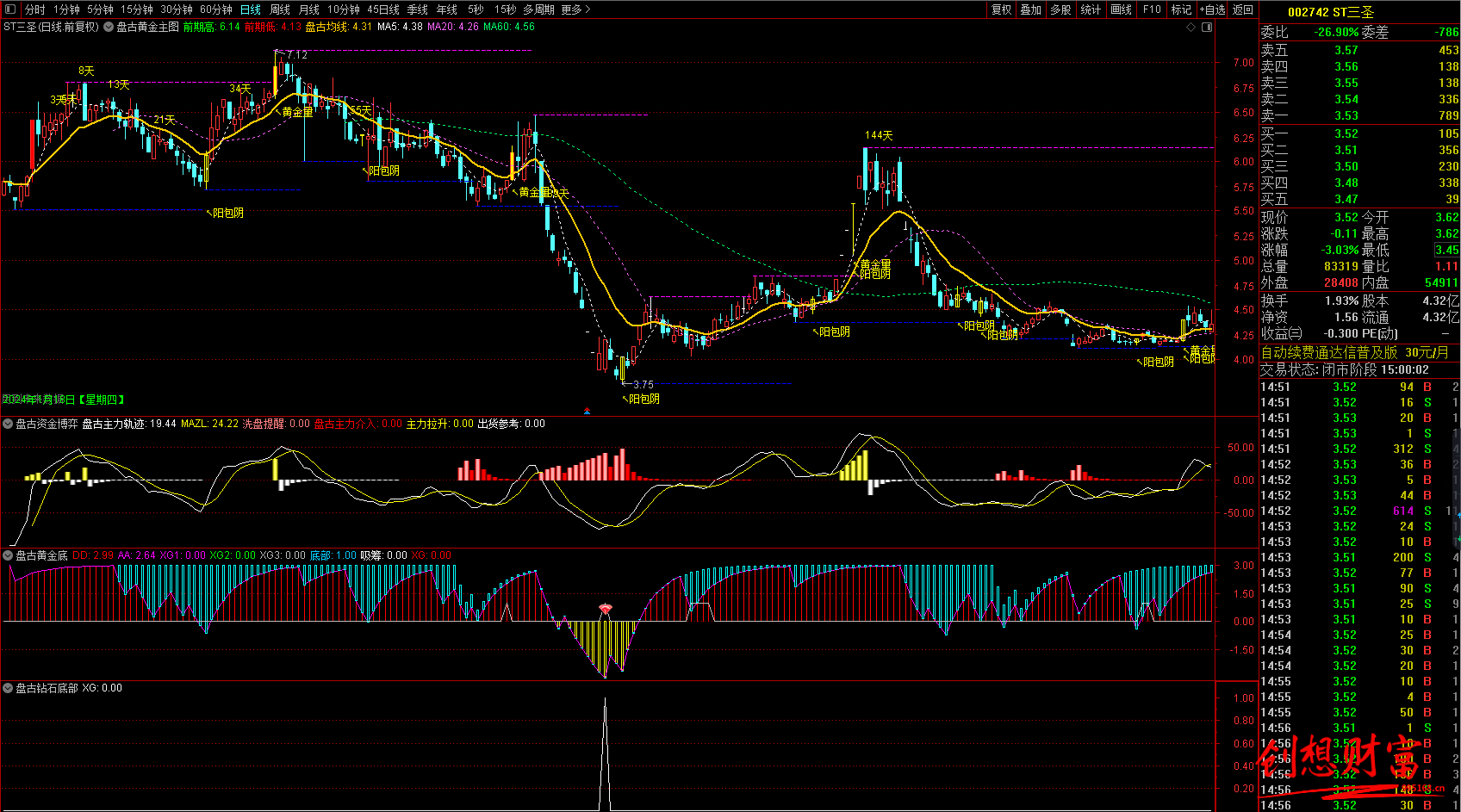Screen dimensions: 1461x812
Task: Click the 卖五 price 3.57
Action: click(1346, 50)
